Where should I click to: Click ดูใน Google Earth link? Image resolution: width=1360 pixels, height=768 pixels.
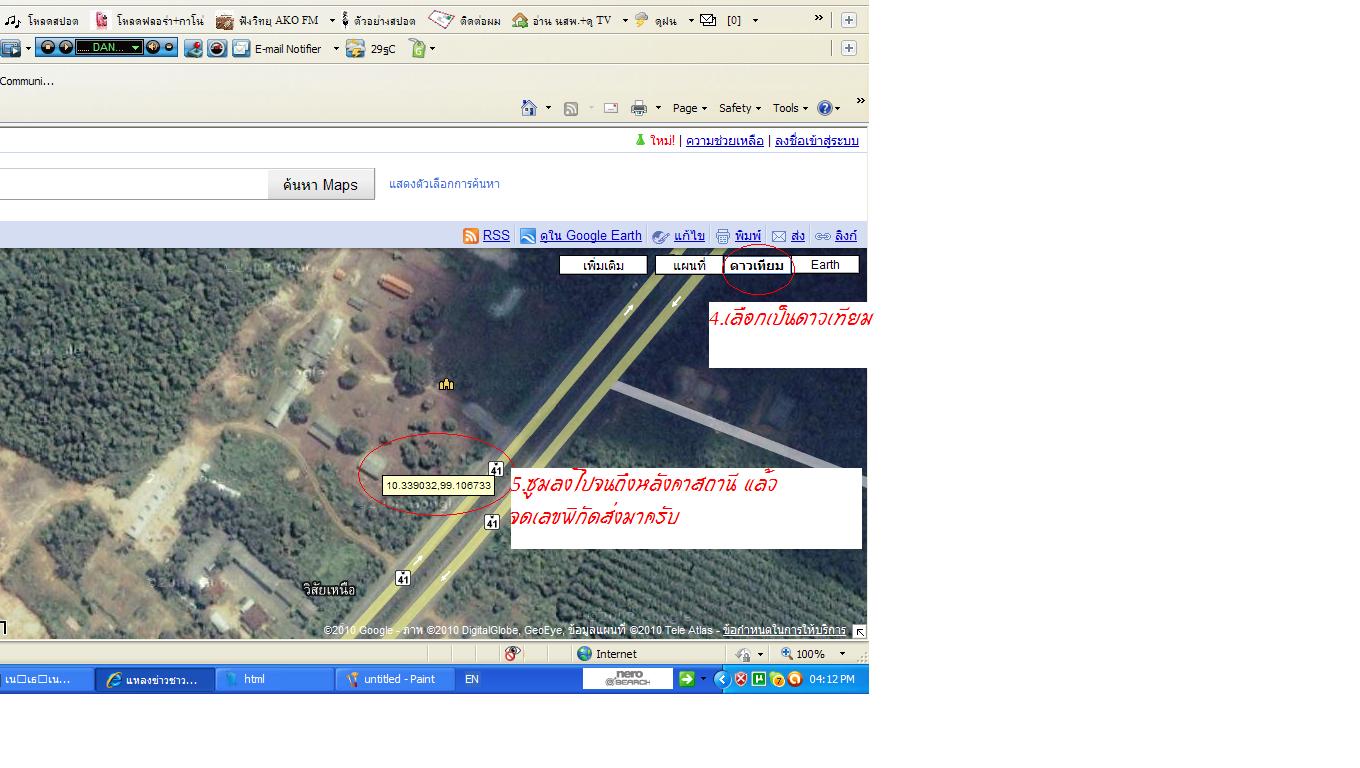[590, 236]
